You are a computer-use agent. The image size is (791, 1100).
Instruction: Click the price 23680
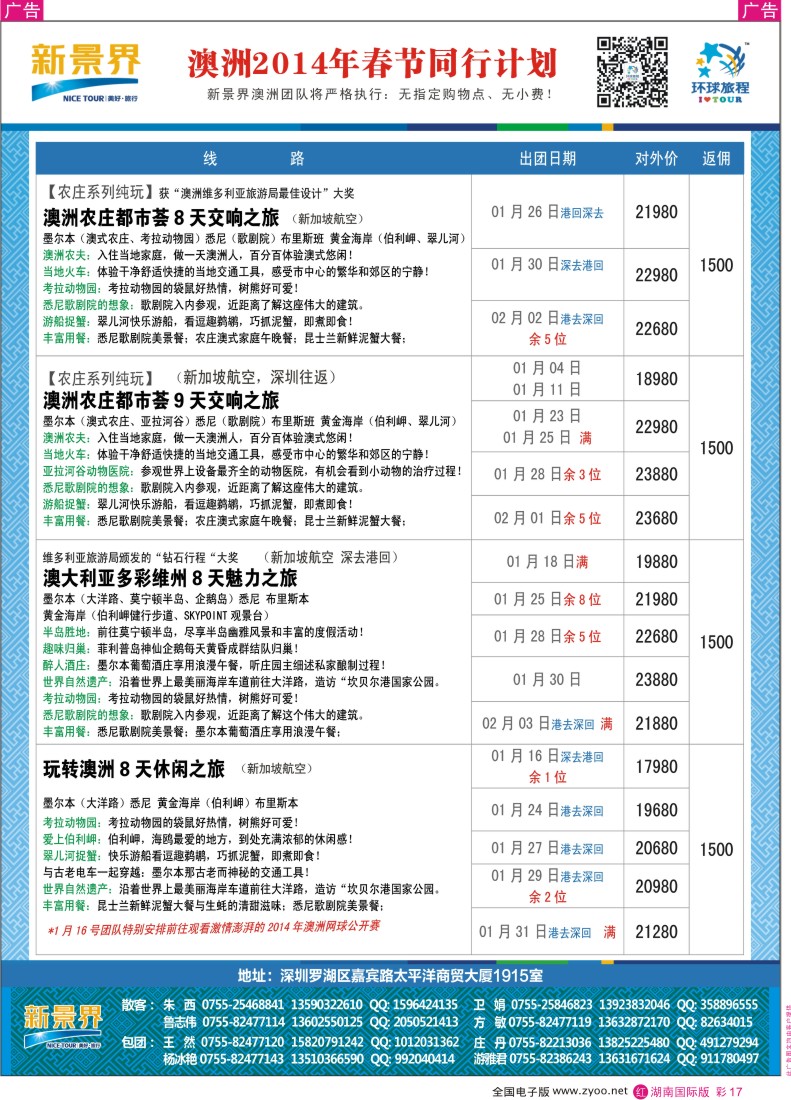click(656, 518)
